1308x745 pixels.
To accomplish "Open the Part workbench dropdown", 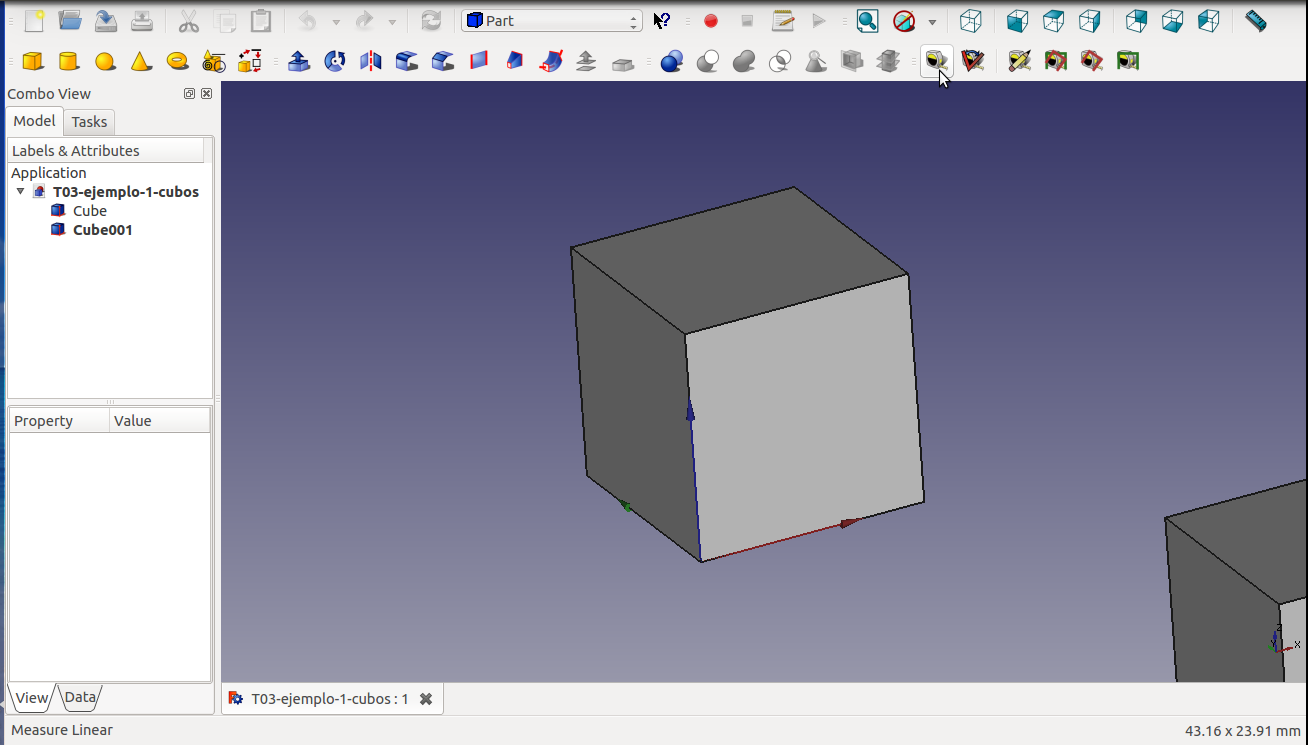I will pyautogui.click(x=551, y=21).
